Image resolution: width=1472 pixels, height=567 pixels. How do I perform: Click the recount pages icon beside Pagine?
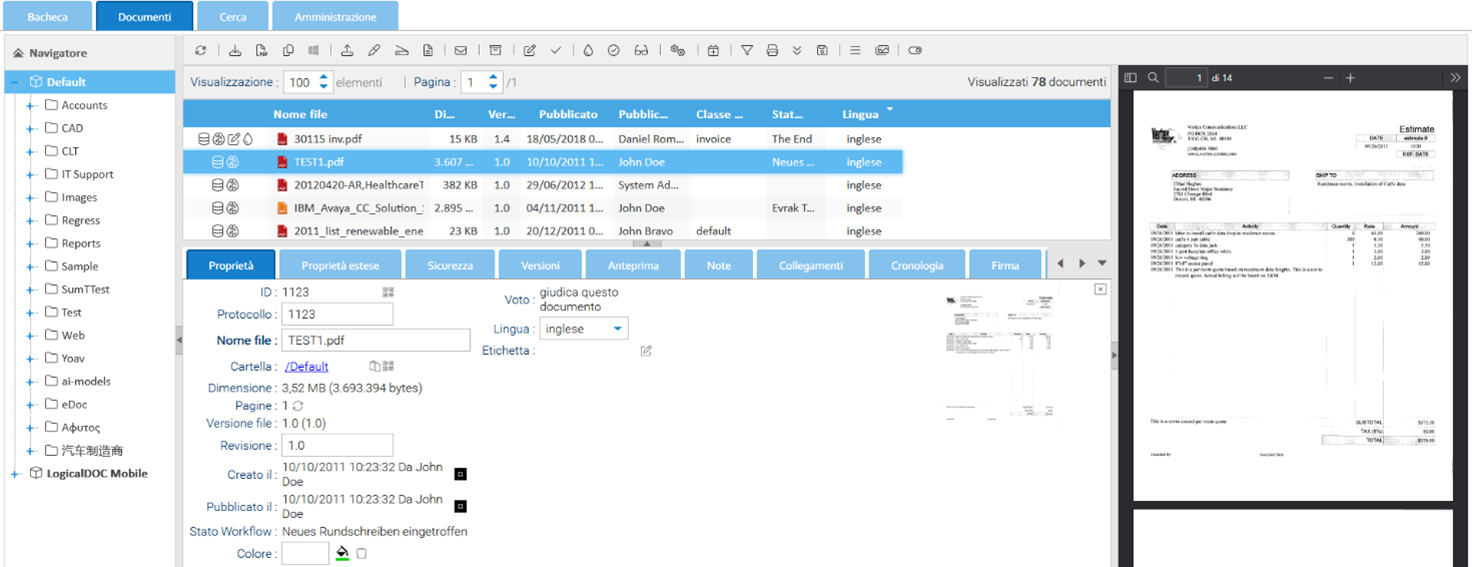point(298,406)
